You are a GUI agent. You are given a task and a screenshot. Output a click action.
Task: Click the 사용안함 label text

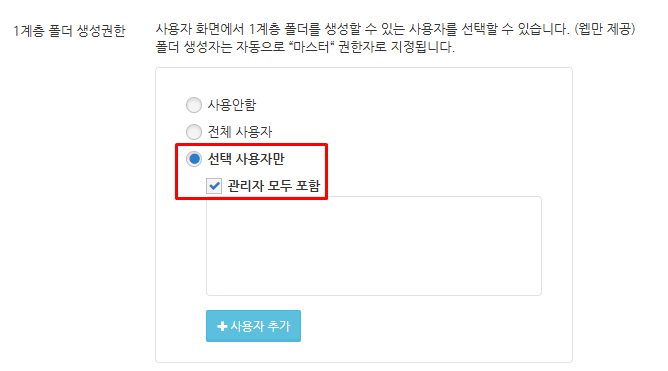tap(232, 105)
